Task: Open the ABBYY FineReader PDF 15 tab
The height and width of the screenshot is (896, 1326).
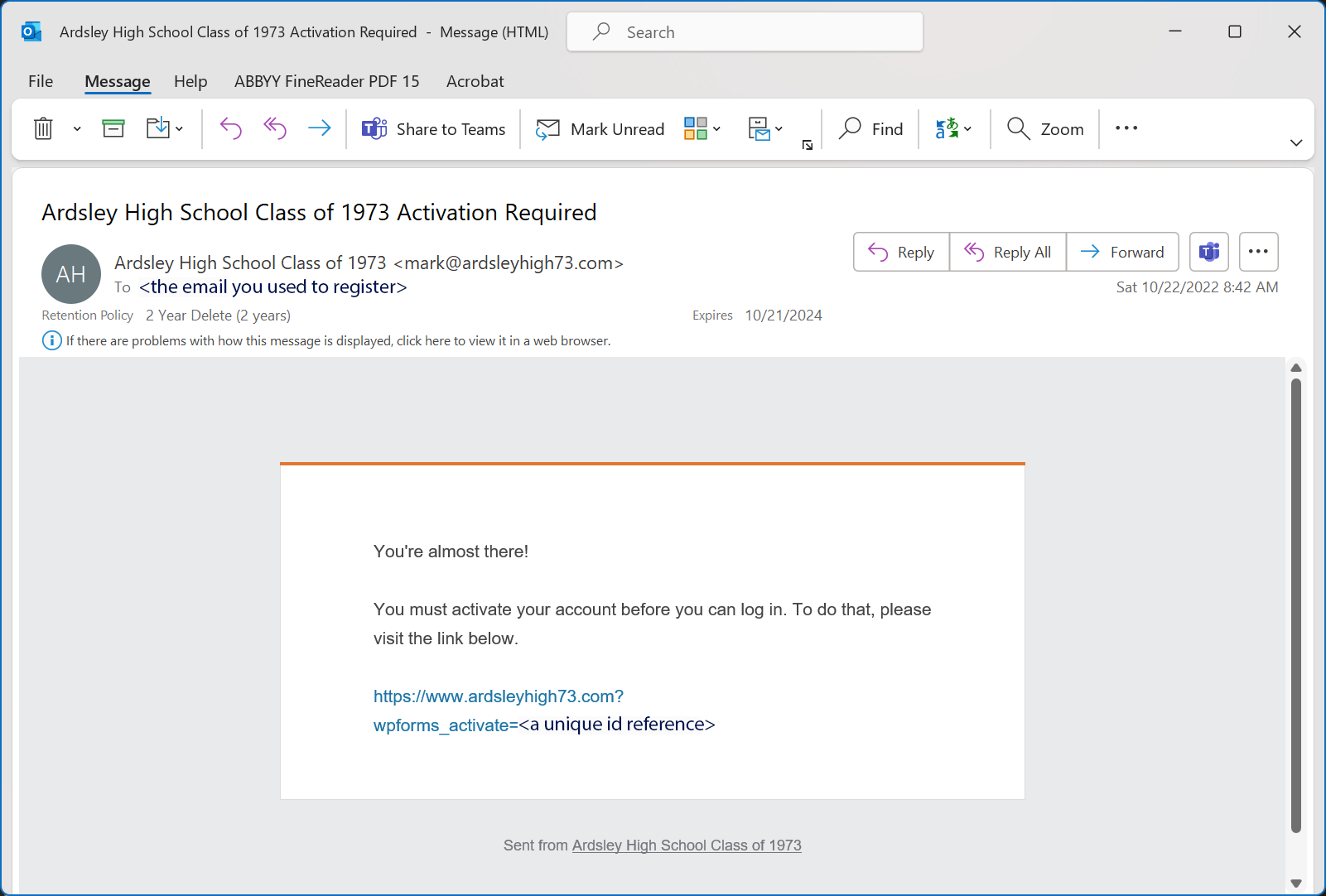Action: click(327, 81)
